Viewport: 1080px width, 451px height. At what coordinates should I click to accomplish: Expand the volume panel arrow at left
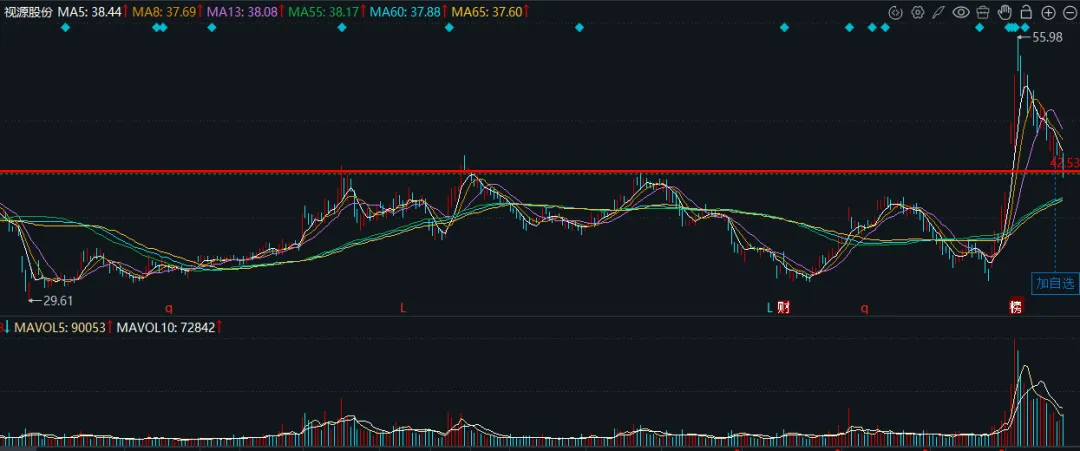point(6,327)
